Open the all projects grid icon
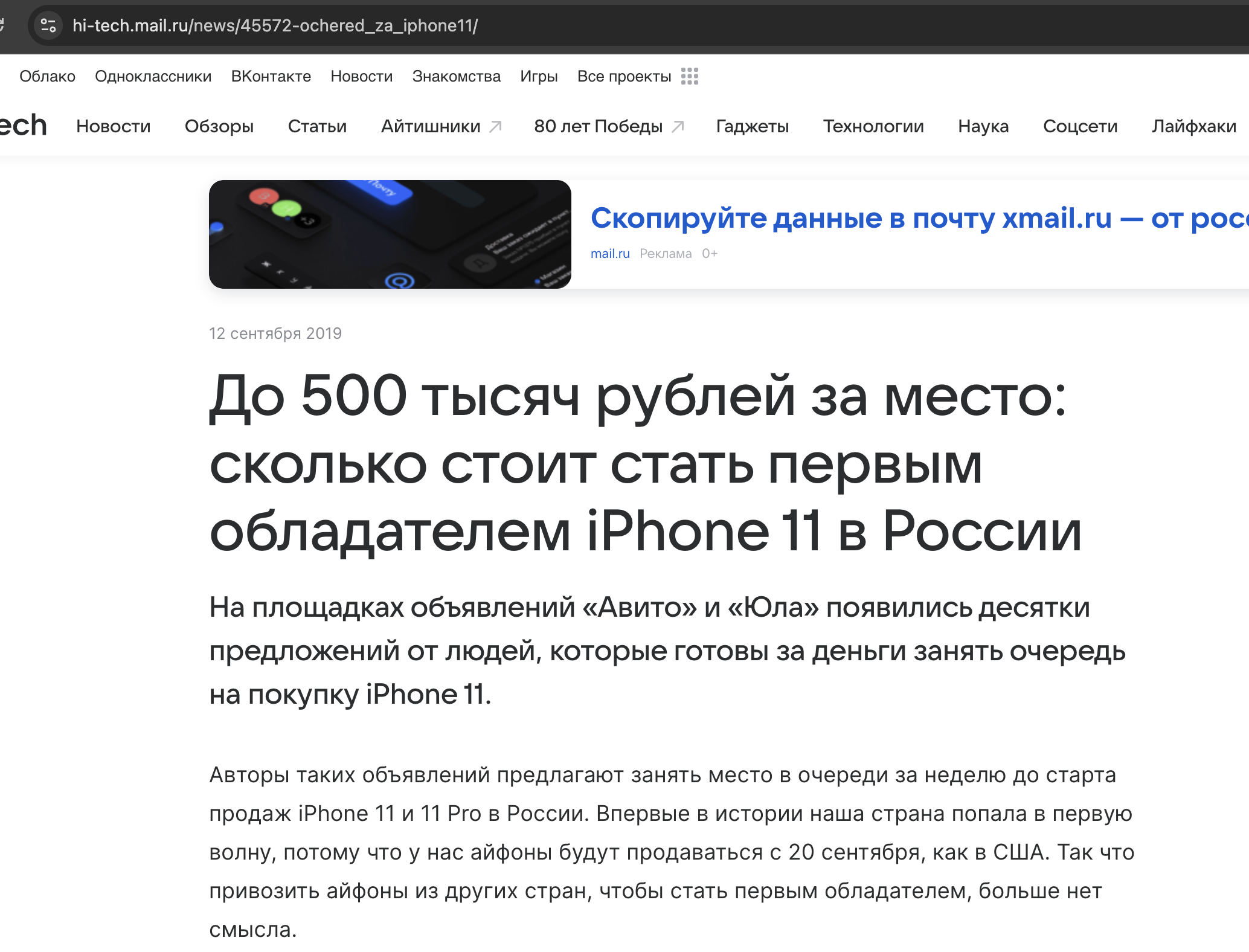 (x=690, y=76)
